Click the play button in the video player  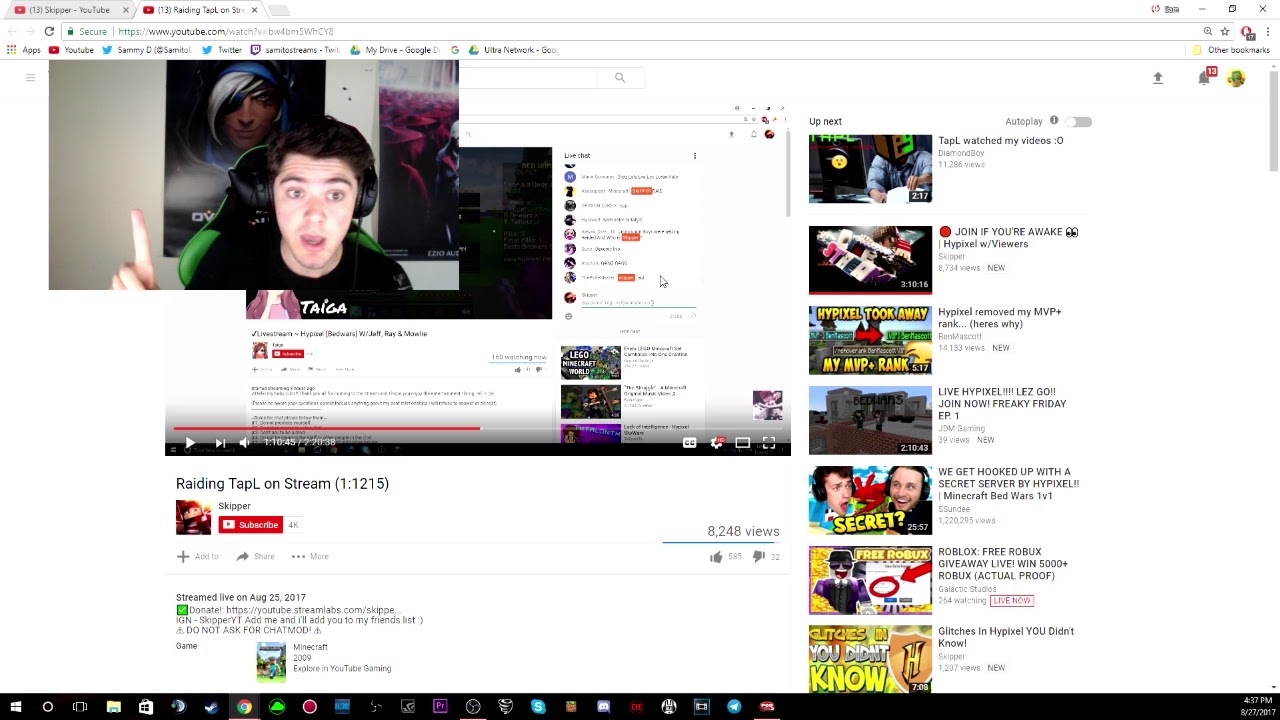click(x=189, y=443)
